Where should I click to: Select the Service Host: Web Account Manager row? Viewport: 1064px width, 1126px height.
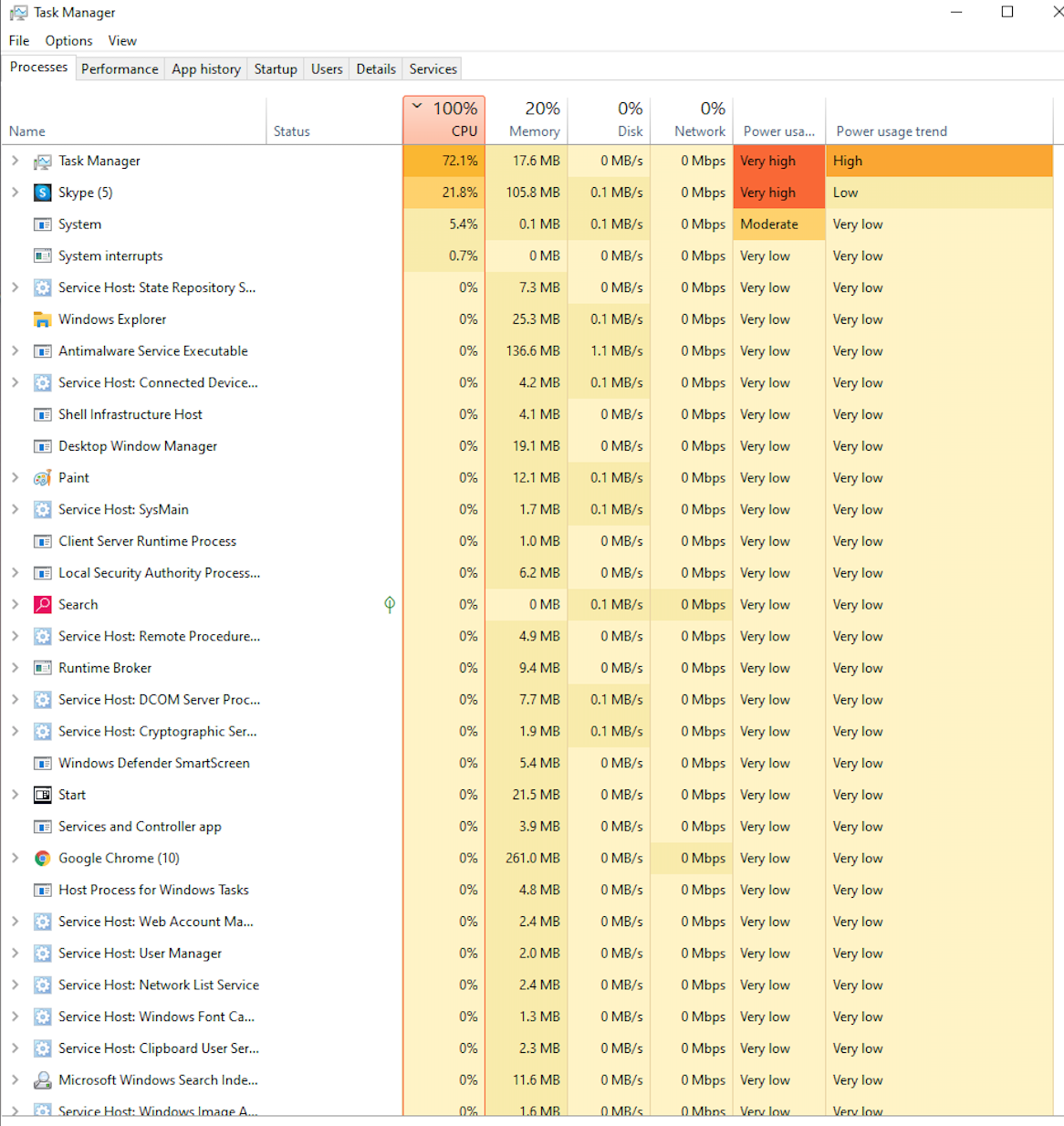(527, 922)
